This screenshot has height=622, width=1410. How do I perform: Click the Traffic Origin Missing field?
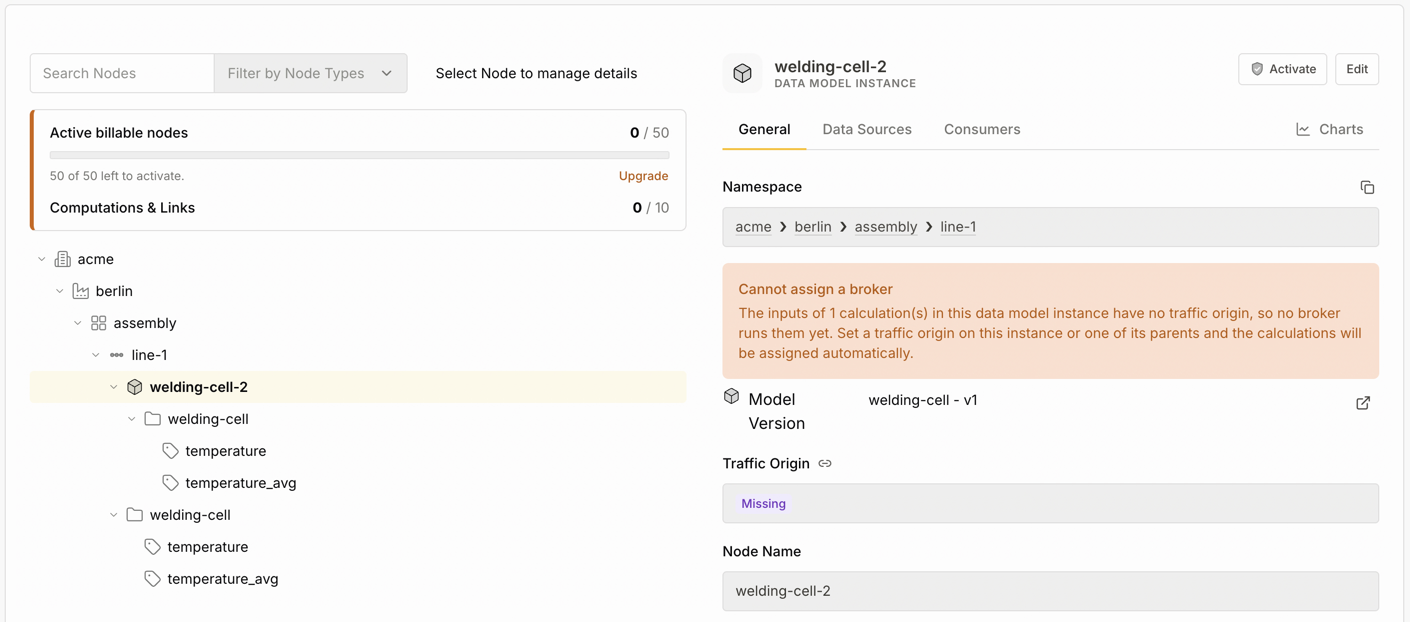[x=1051, y=503]
